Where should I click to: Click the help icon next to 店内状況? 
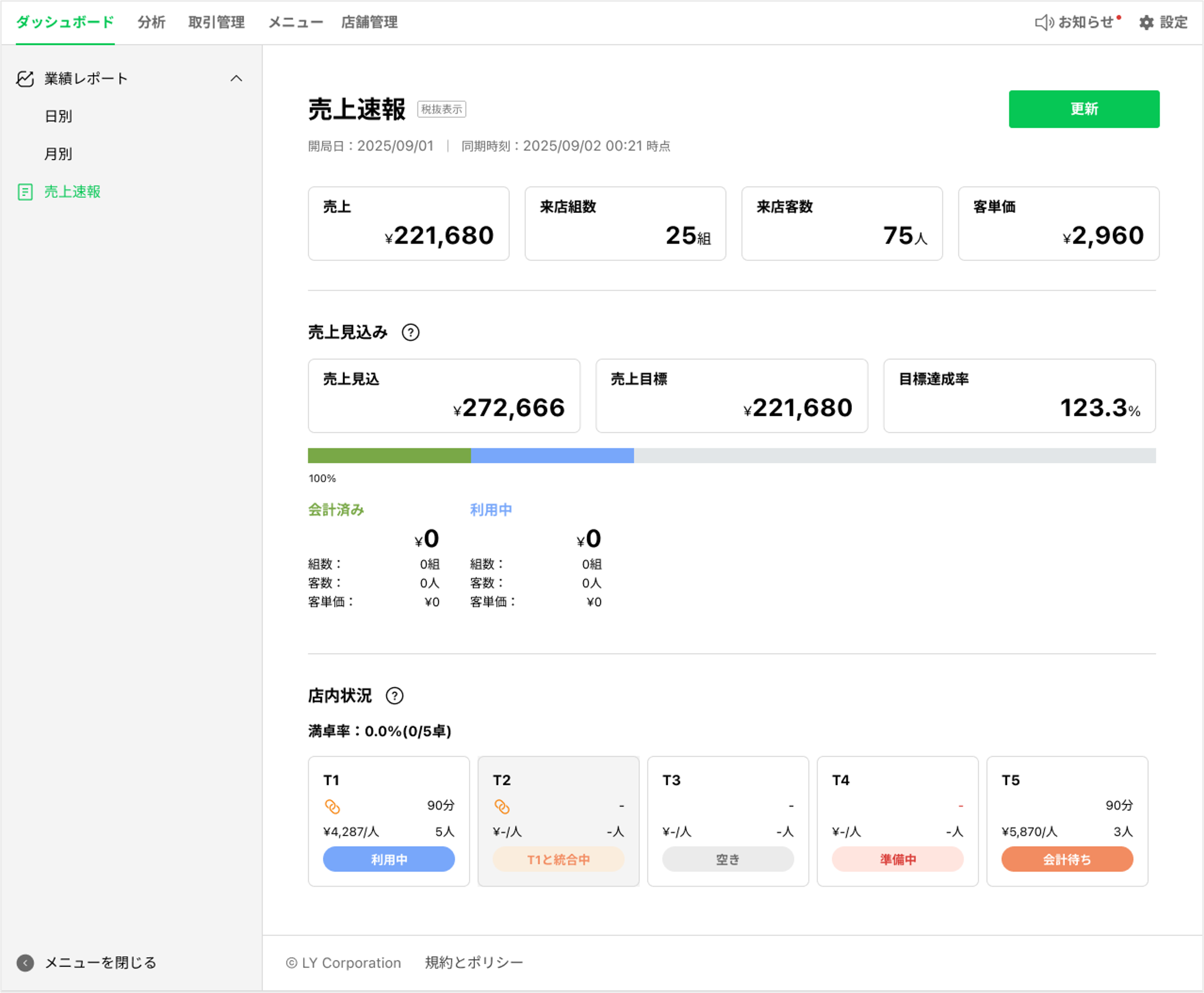394,696
